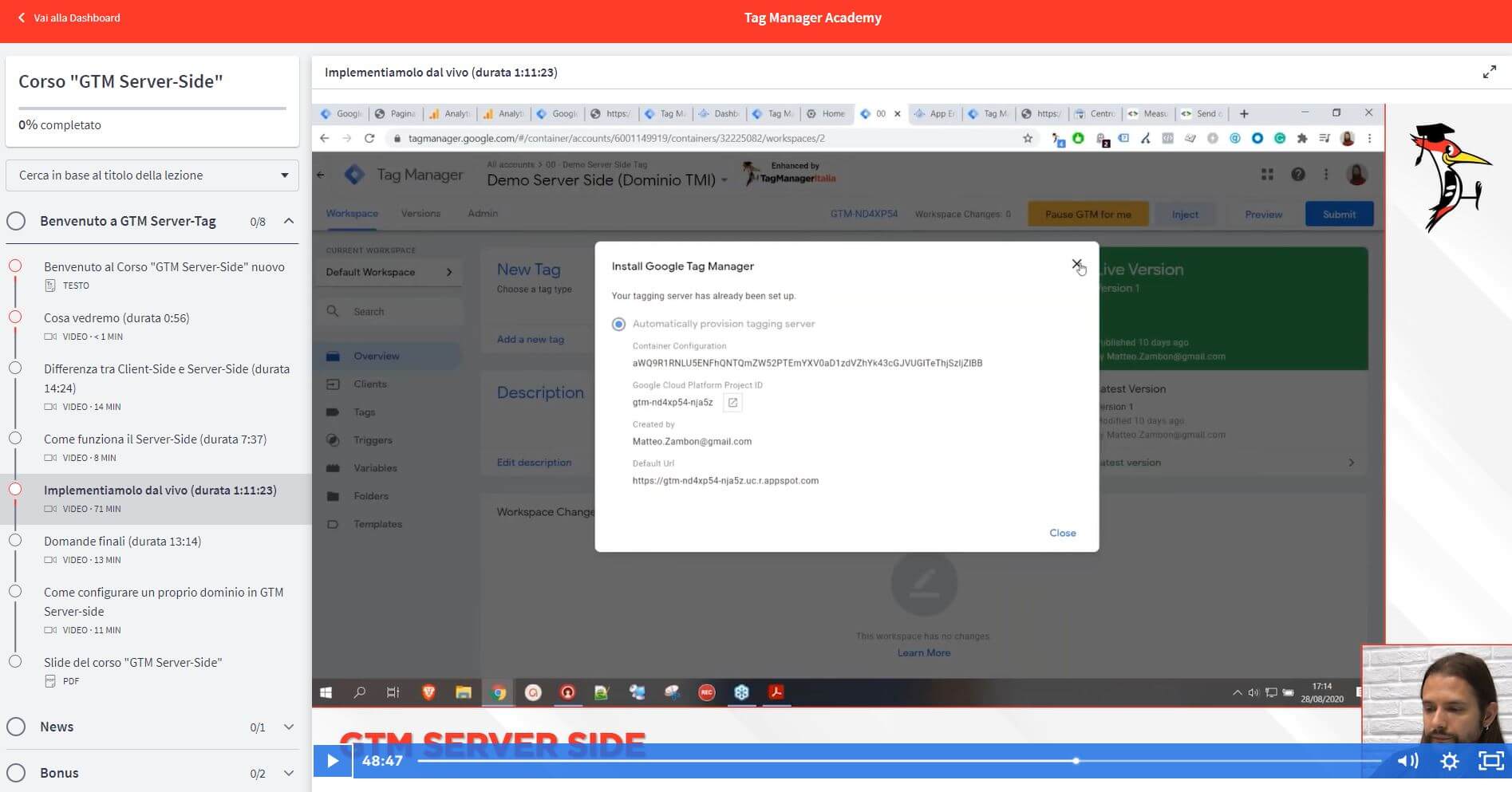The width and height of the screenshot is (1512, 792).
Task: Click the back arrow next to Vai alla Dashboard
Action: [22, 18]
